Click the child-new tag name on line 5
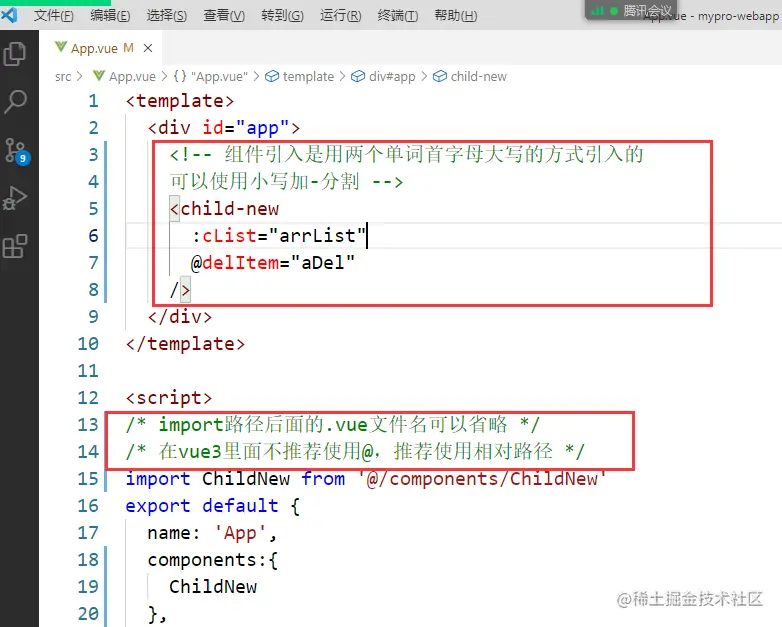 coord(229,209)
